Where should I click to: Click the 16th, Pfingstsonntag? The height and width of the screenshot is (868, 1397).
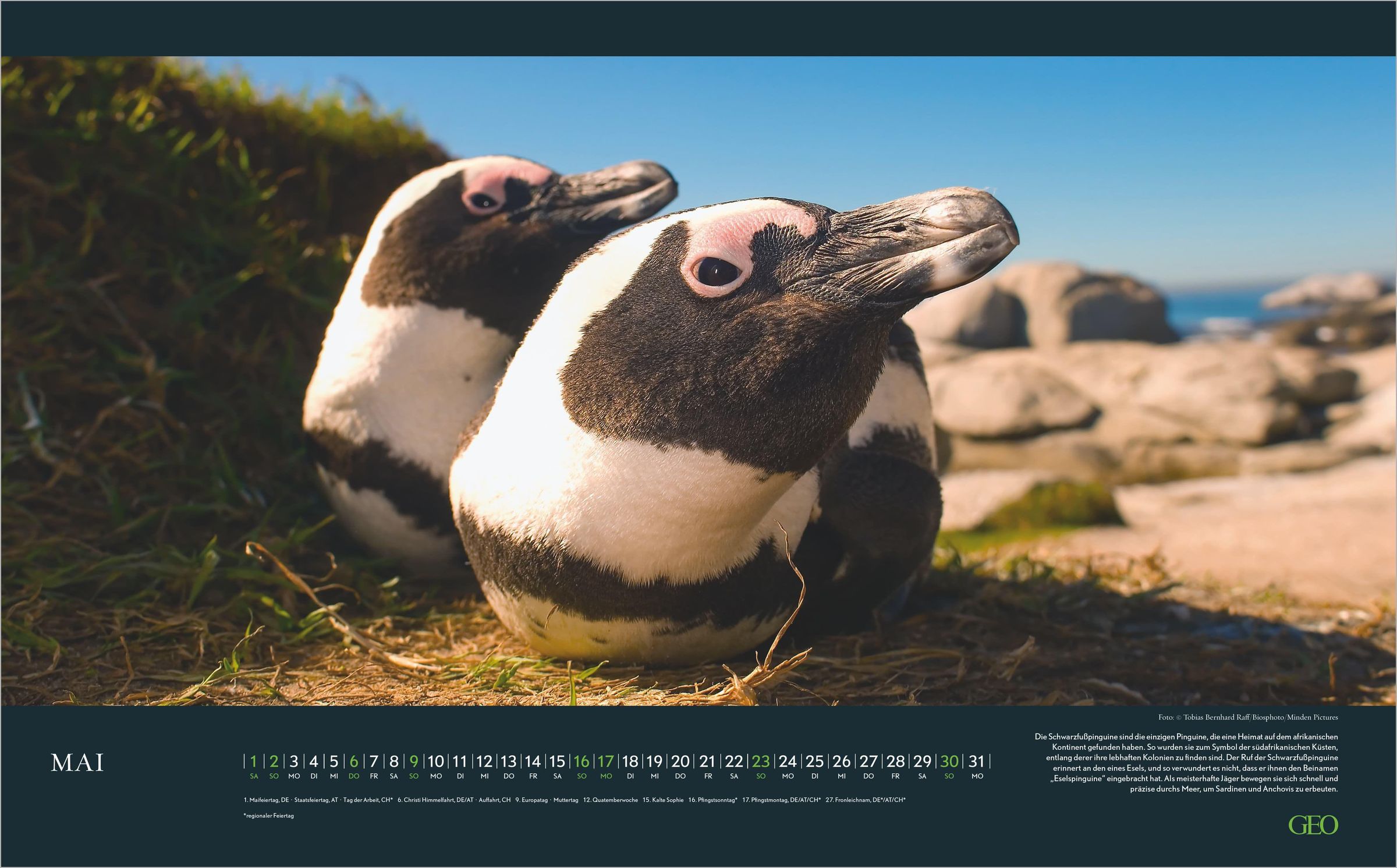tap(582, 761)
